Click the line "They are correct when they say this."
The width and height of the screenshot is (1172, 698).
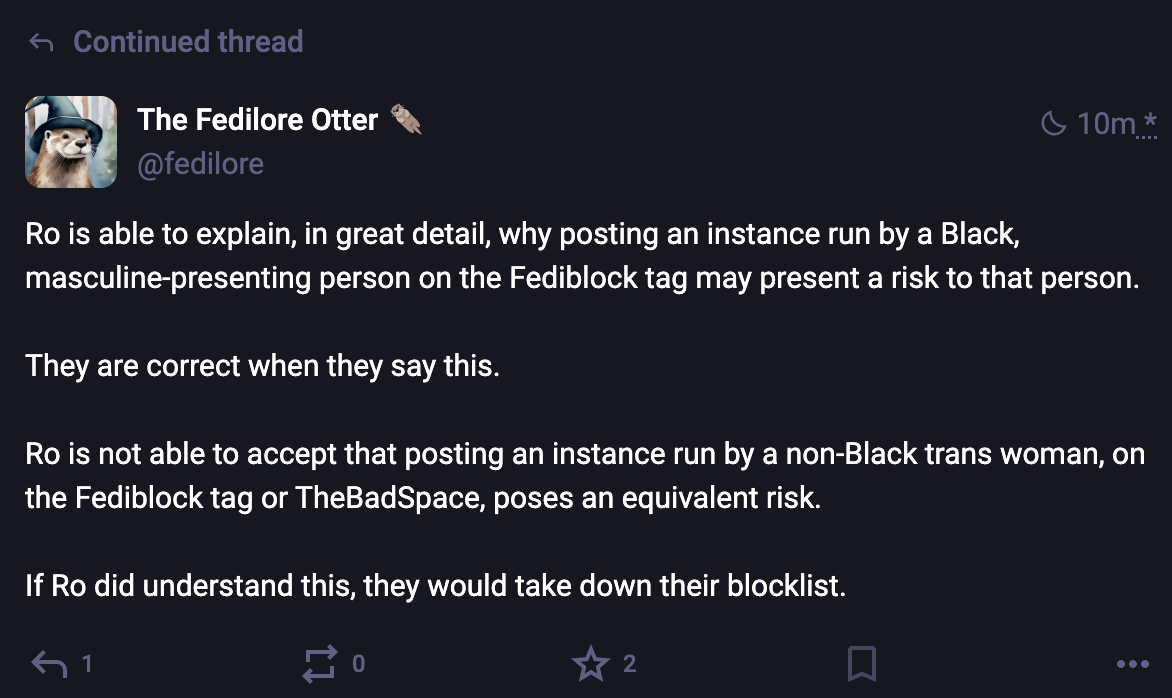point(262,365)
